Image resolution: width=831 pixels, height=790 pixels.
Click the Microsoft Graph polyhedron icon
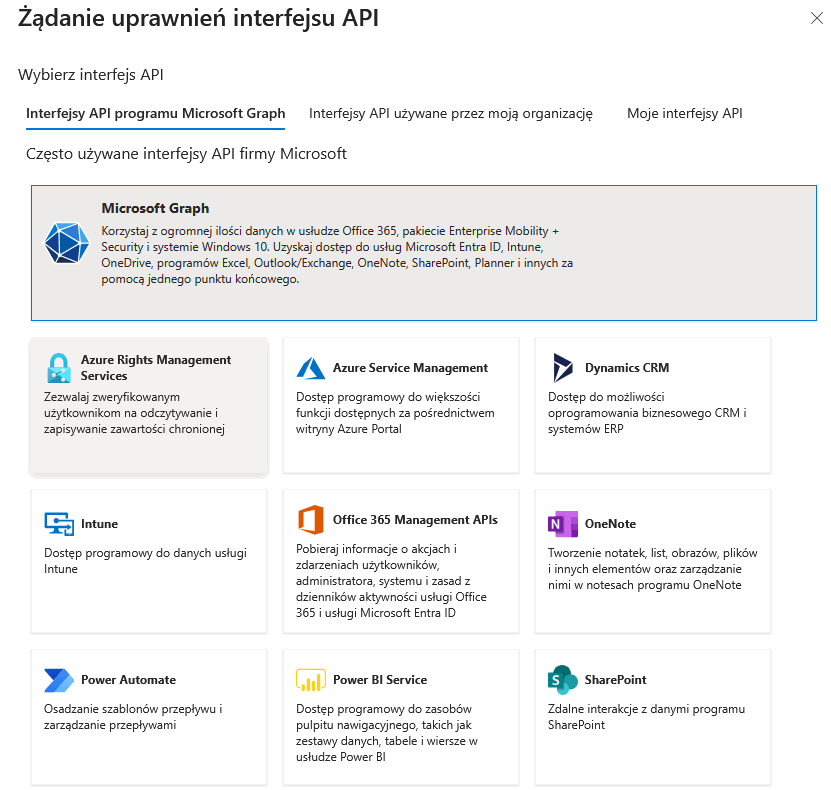(x=67, y=241)
